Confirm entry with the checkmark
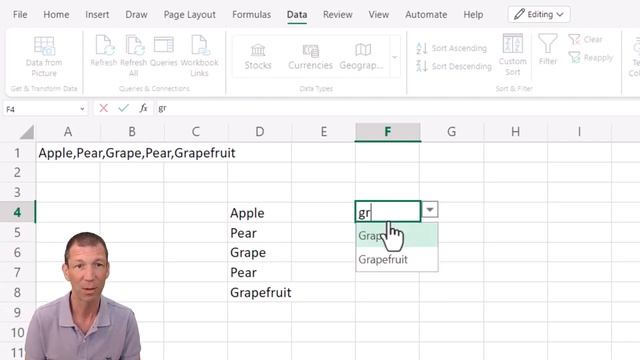The image size is (640, 360). click(123, 108)
